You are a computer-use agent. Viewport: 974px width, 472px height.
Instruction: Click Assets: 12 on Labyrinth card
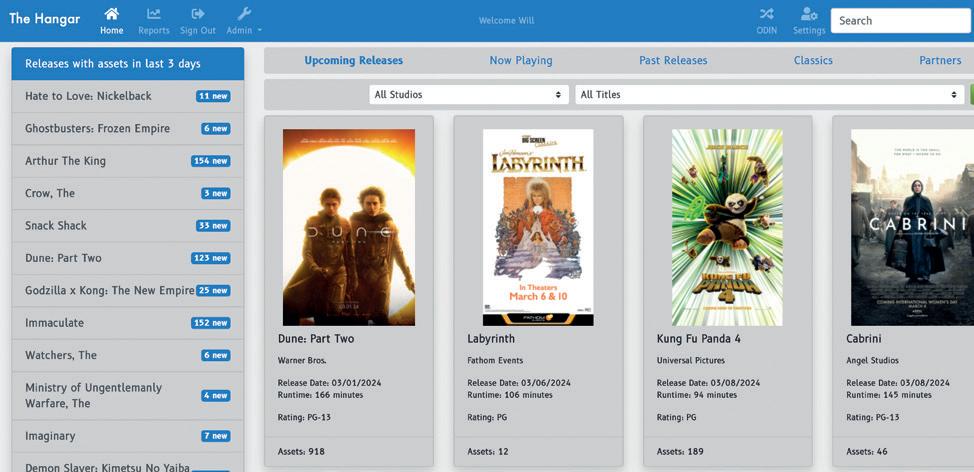(488, 452)
